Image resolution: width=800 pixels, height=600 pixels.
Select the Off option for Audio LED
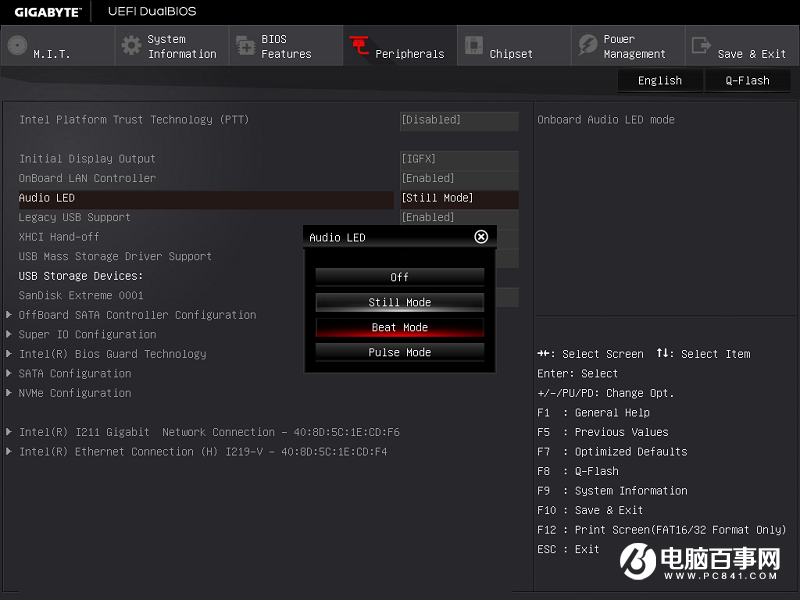(399, 277)
